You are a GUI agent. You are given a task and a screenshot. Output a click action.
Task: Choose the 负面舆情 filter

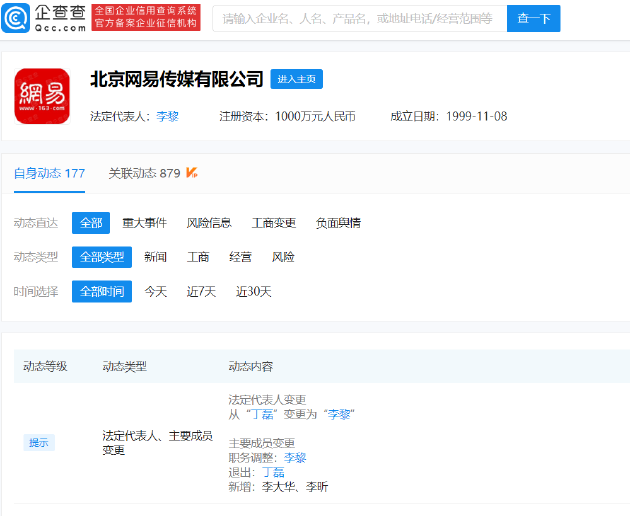coord(338,223)
